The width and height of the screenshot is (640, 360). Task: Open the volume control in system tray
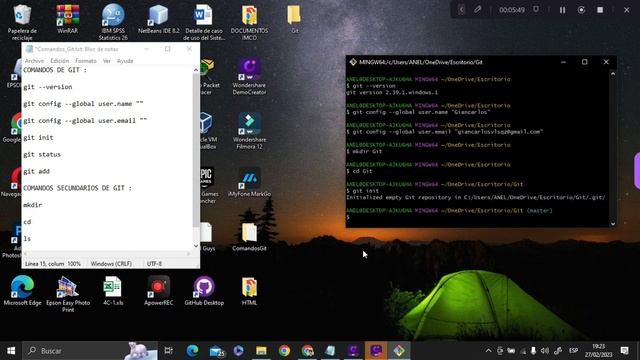click(x=544, y=351)
